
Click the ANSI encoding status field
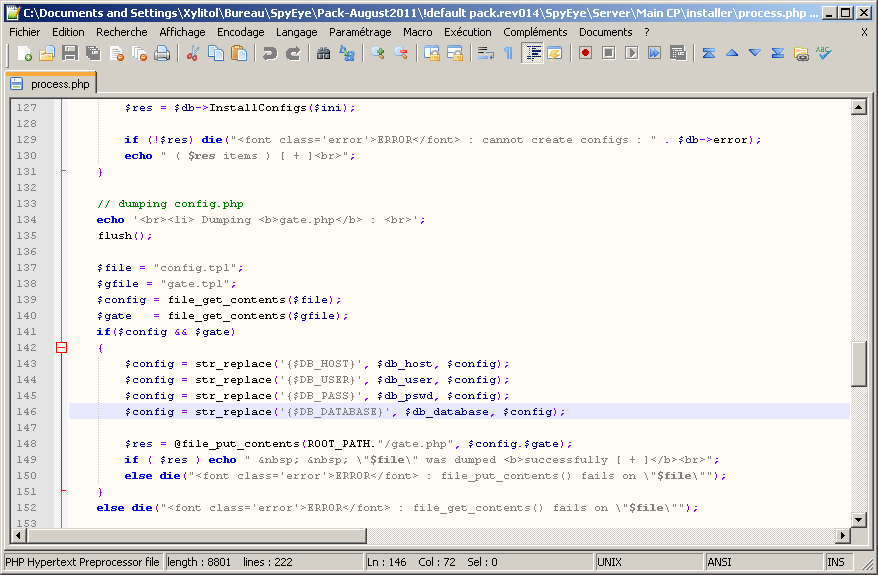click(x=764, y=562)
